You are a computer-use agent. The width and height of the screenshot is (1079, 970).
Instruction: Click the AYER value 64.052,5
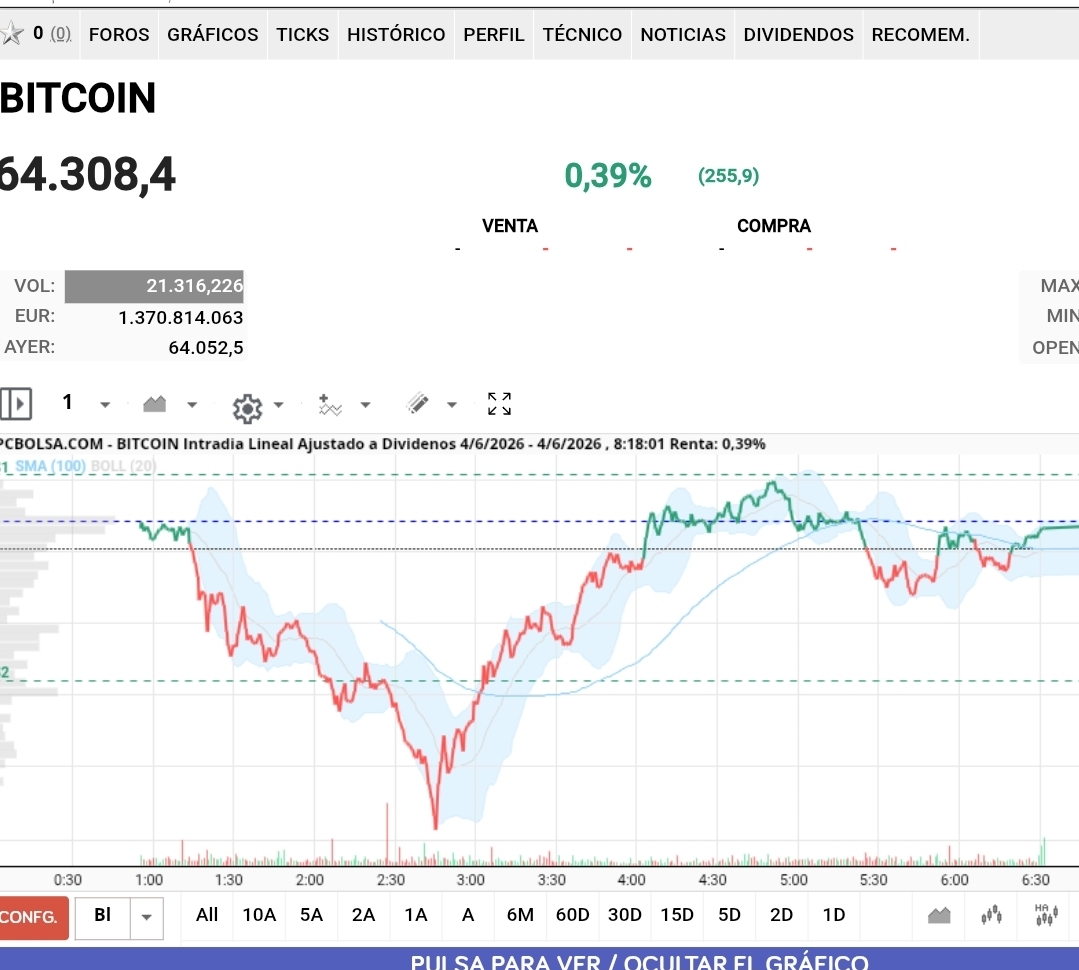coord(206,347)
